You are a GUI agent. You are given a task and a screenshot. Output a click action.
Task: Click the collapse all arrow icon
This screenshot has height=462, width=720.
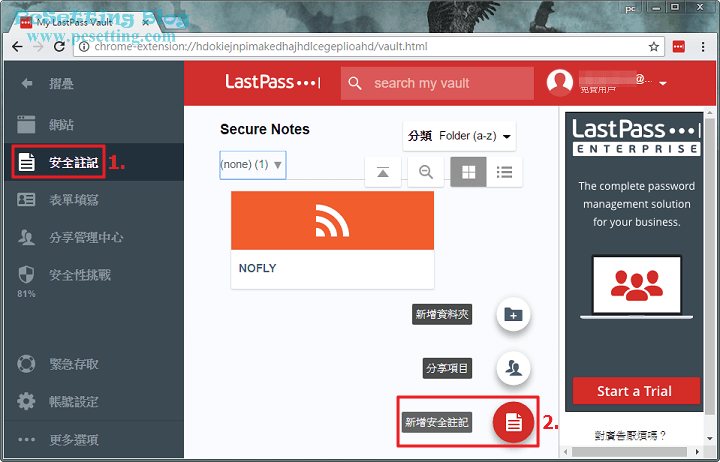383,172
